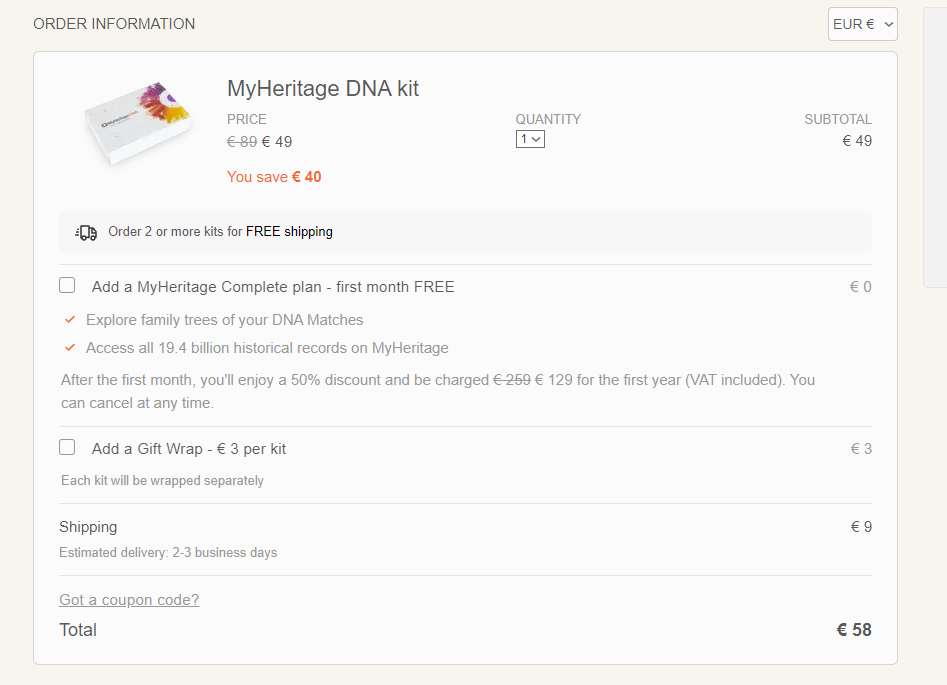Click the Total amount € 58

click(x=854, y=630)
